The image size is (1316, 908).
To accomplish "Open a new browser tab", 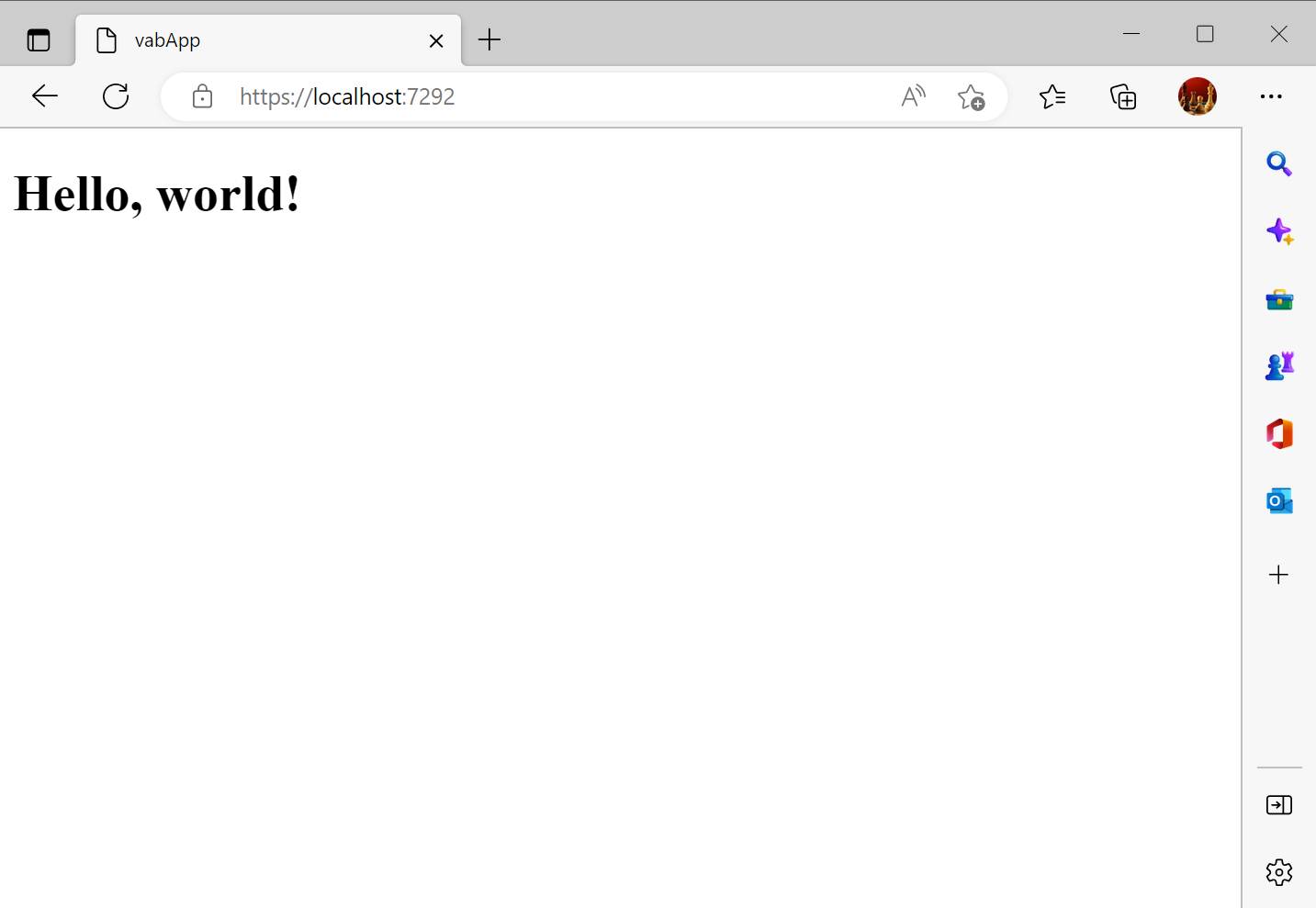I will (489, 39).
